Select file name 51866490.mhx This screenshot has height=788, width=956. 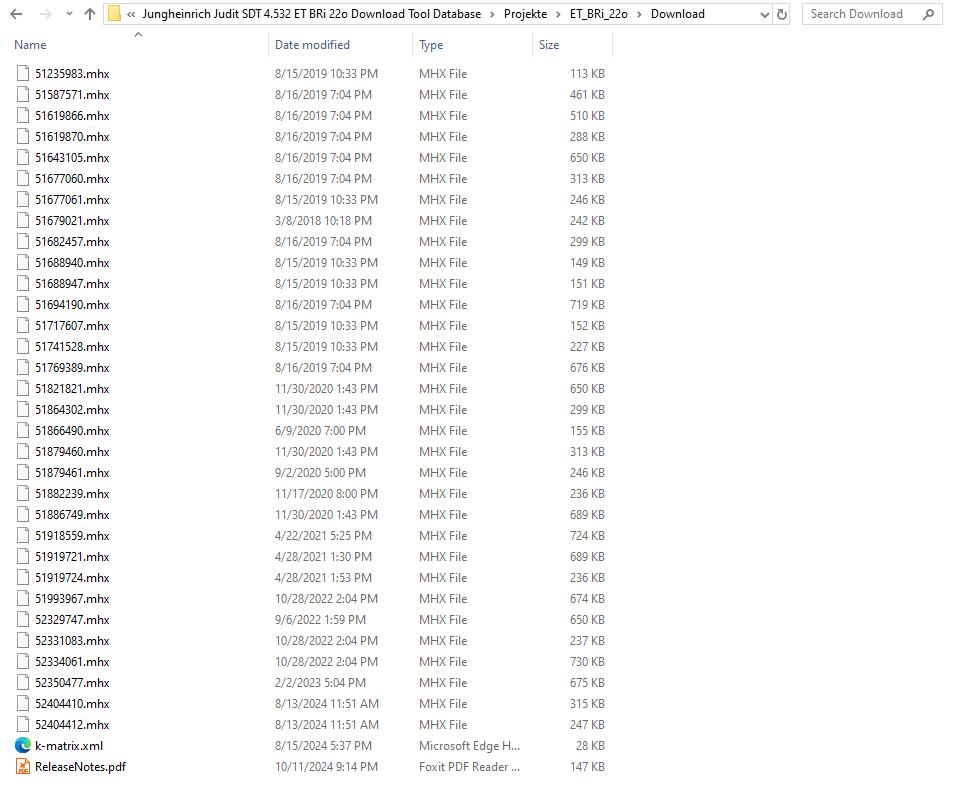72,431
